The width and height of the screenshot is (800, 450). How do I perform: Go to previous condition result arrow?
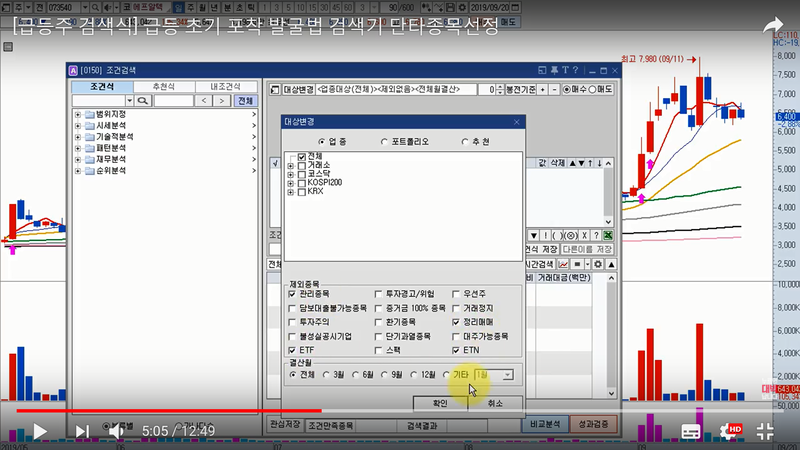coord(204,101)
